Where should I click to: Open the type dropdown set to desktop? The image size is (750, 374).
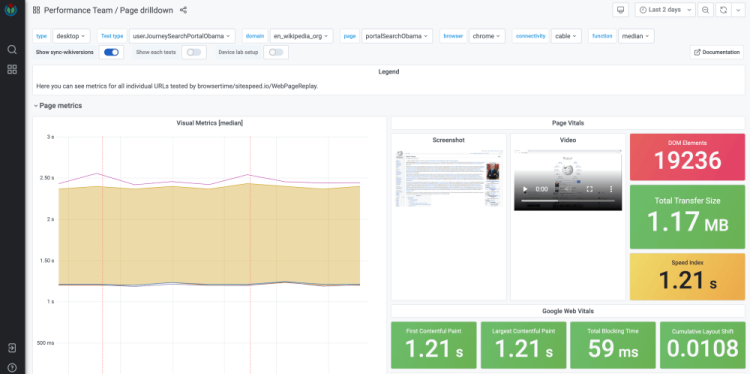[71, 36]
